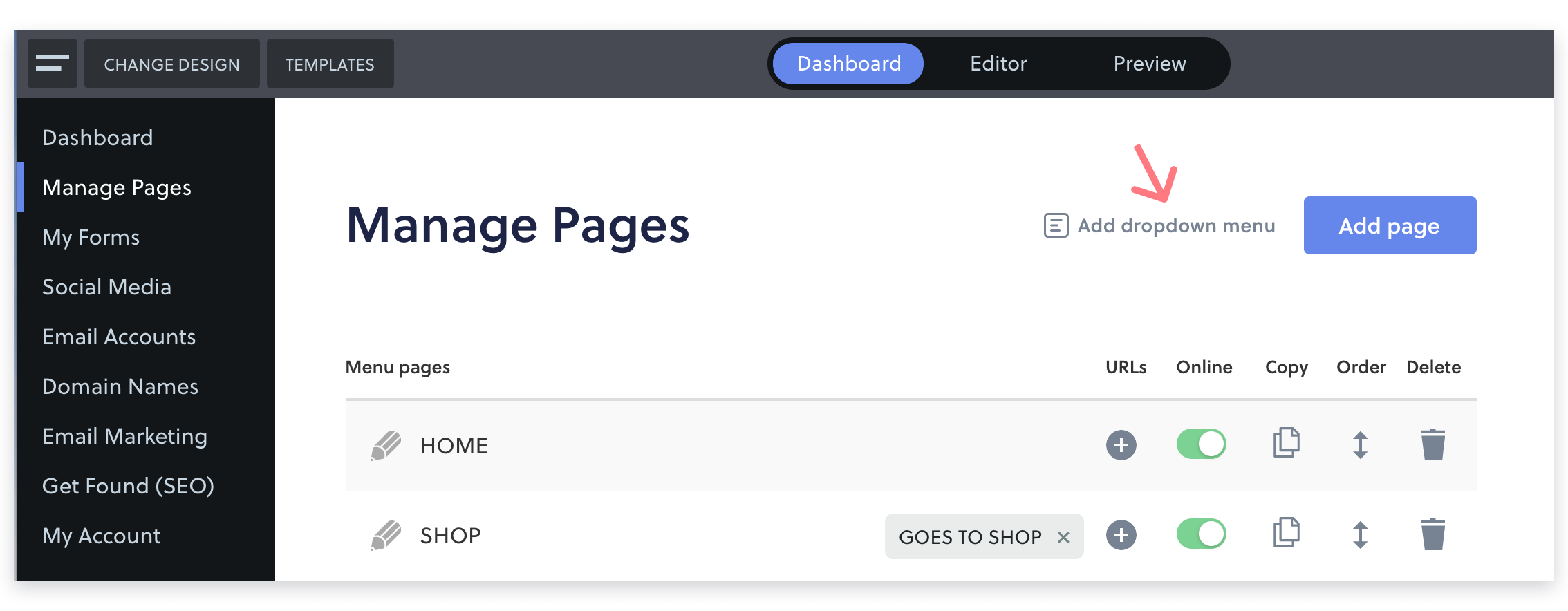Add a URL to the SHOP page

[x=1121, y=534]
